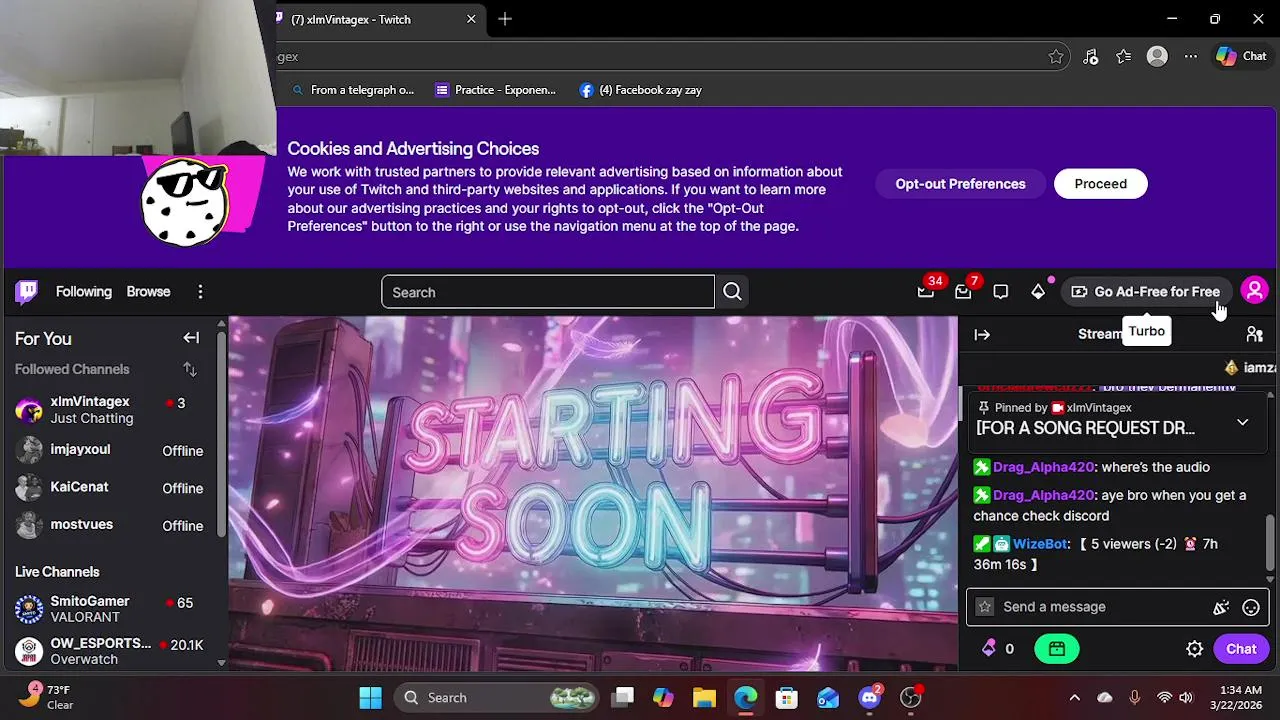Show hidden system tray icons
This screenshot has width=1280, height=720.
point(1075,698)
